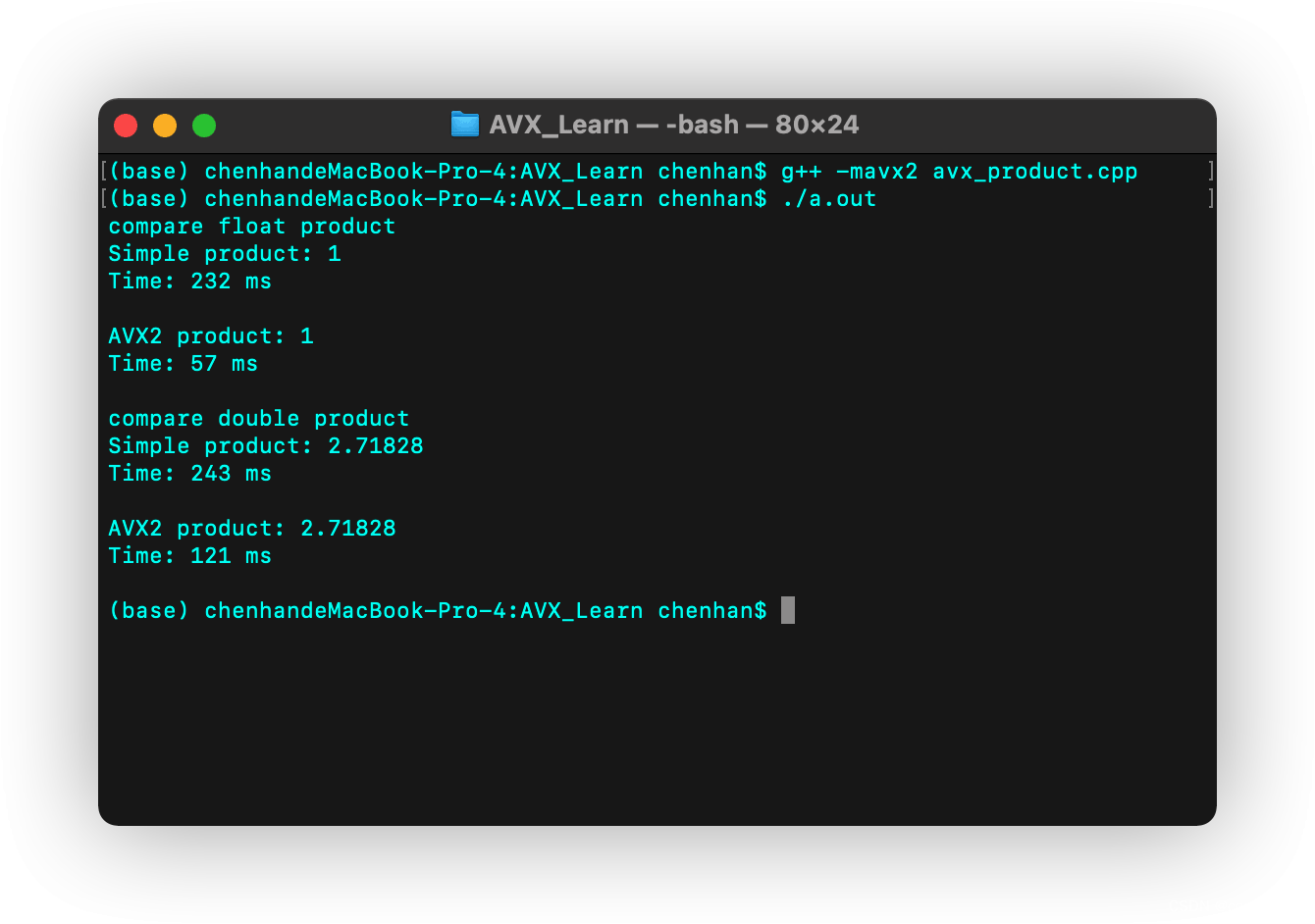Click the g++ -mavx2 command text
The width and height of the screenshot is (1315, 924).
point(850,172)
